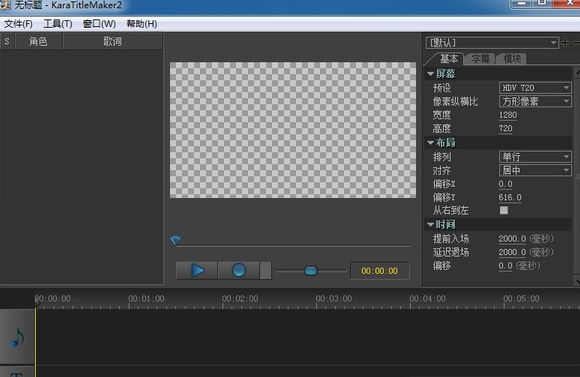Click the timeline playhead at 00:00:00
The width and height of the screenshot is (580, 377).
click(36, 301)
